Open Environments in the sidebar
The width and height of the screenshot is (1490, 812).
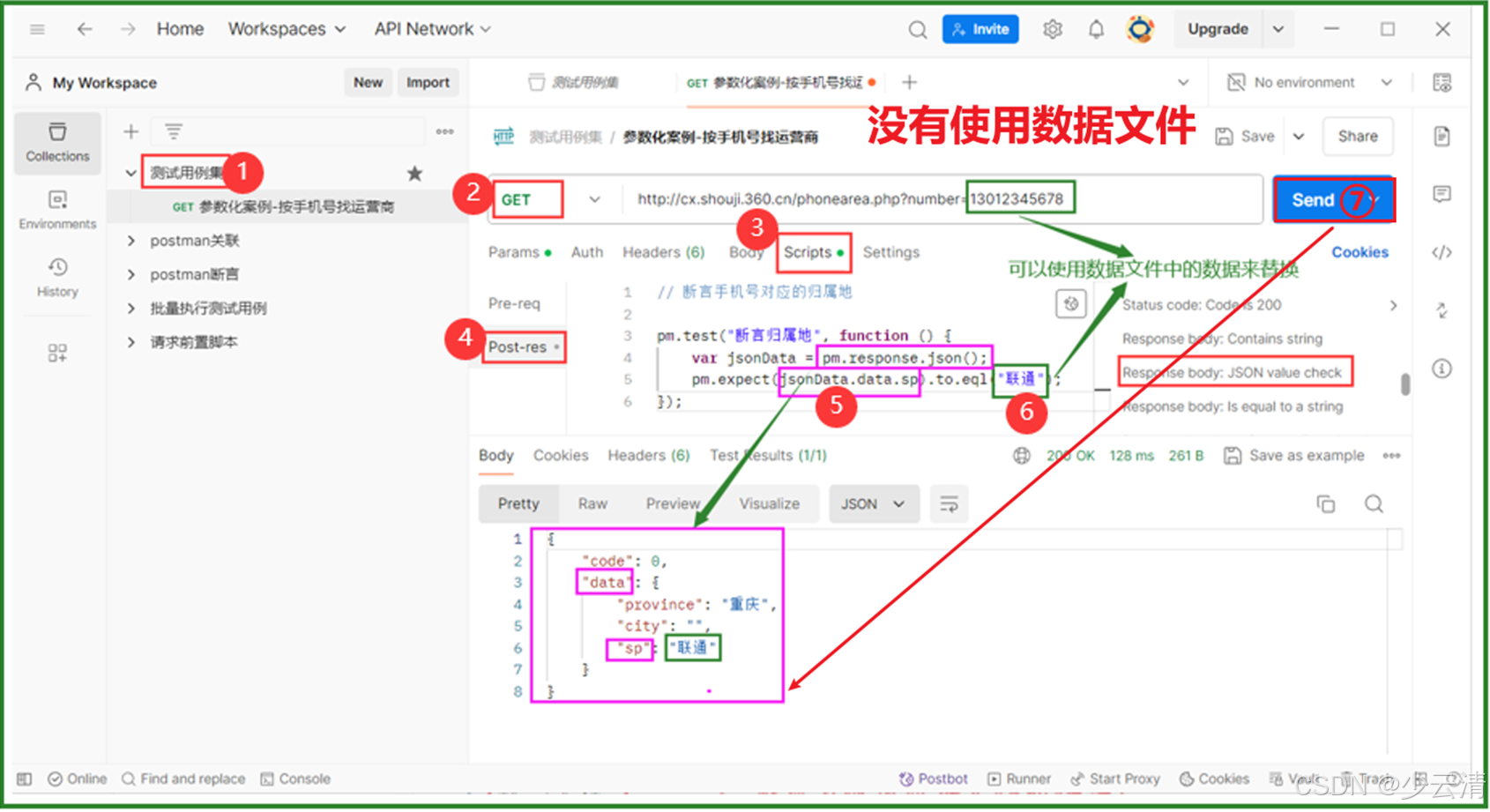[57, 210]
